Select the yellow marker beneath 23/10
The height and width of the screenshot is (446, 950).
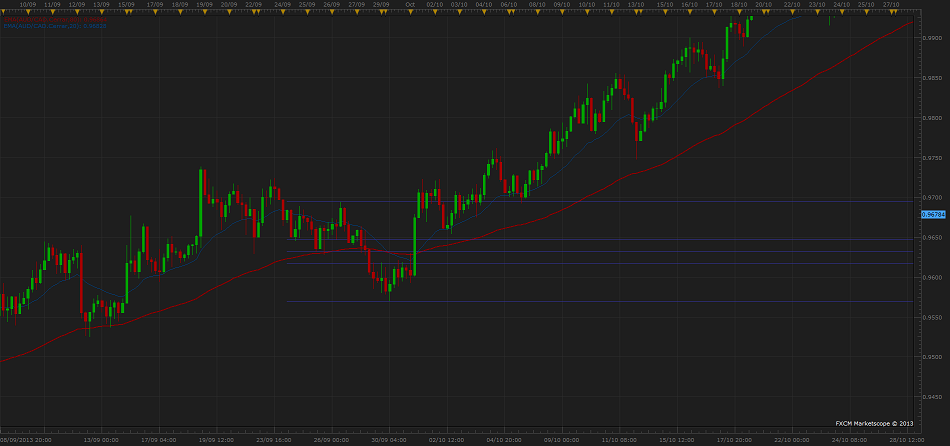click(x=817, y=13)
